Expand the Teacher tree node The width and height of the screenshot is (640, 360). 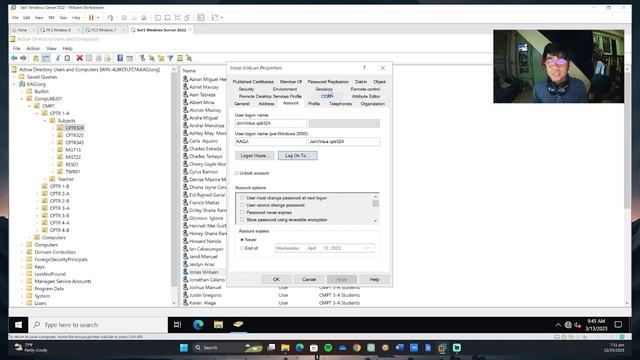pyautogui.click(x=45, y=179)
